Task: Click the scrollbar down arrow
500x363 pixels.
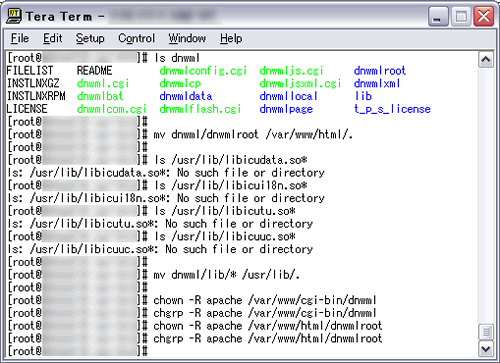Action: tap(486, 349)
